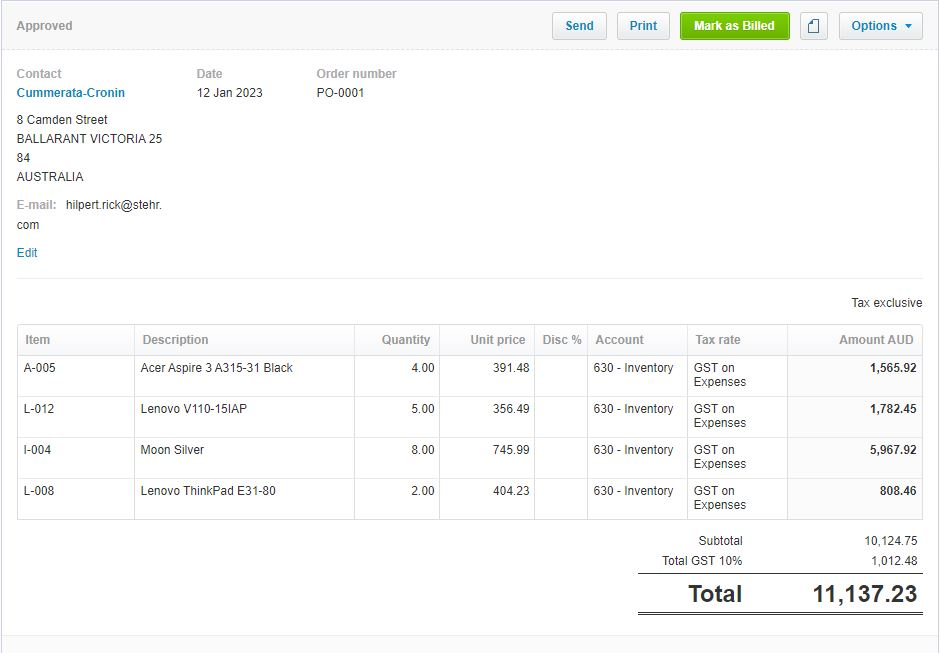This screenshot has width=940, height=653.
Task: Click the Disc % column header
Action: pos(562,339)
